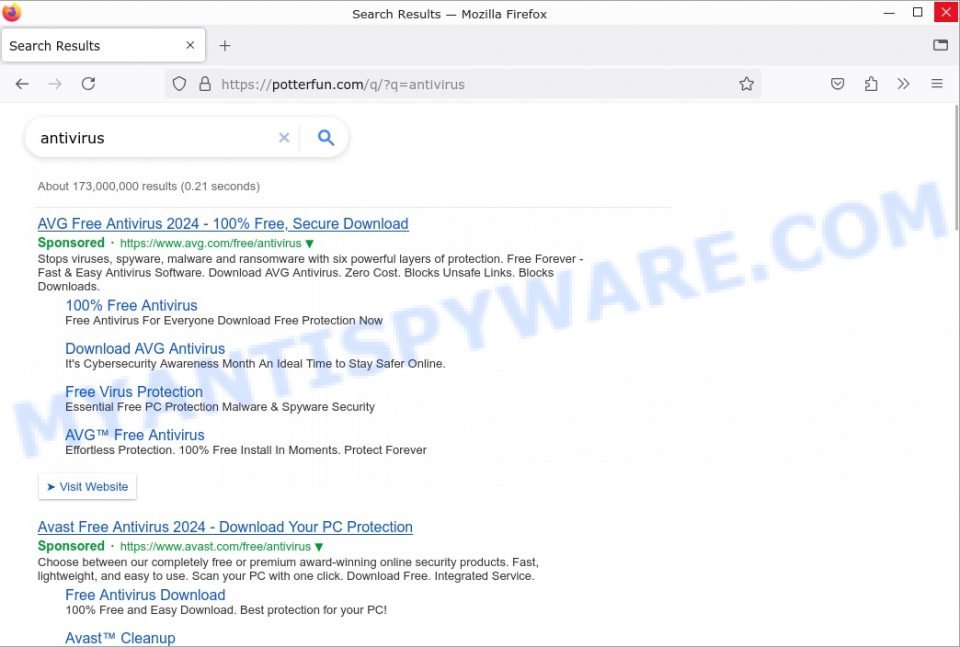The width and height of the screenshot is (960, 647).
Task: Maximize the Firefox window
Action: 917,13
